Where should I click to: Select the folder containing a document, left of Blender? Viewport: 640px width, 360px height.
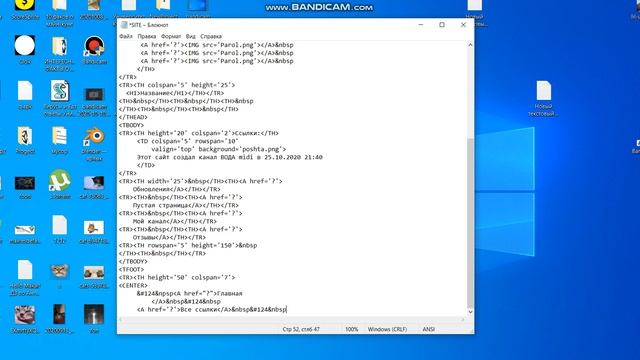point(60,136)
